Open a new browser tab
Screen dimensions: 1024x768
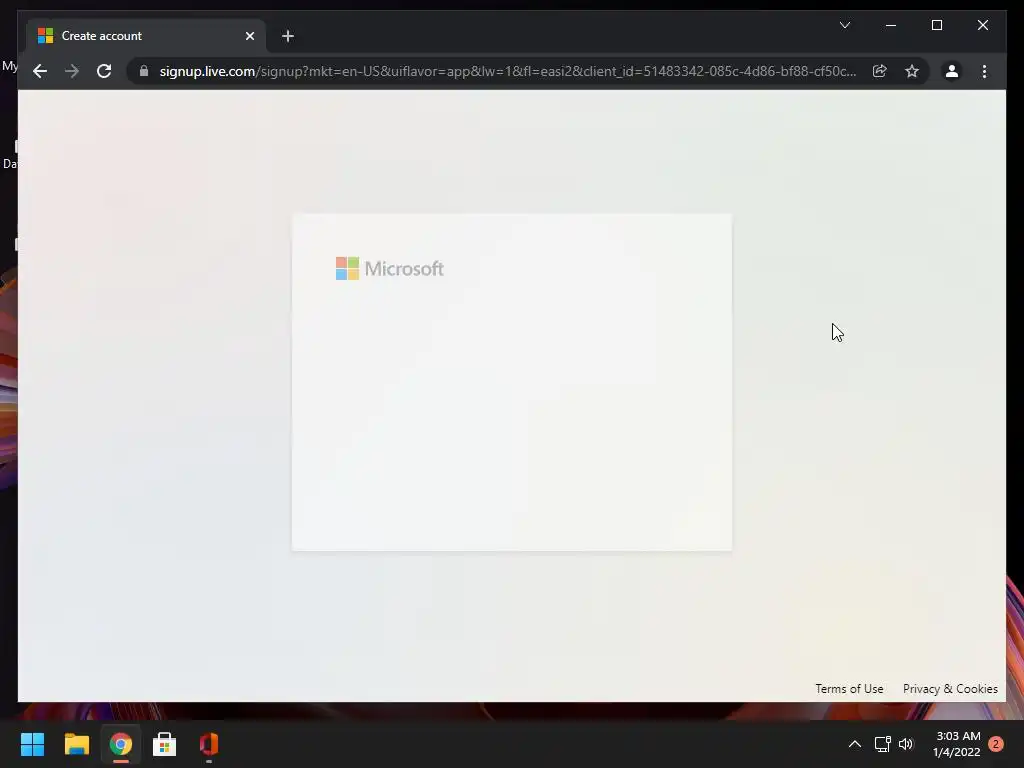[x=288, y=36]
